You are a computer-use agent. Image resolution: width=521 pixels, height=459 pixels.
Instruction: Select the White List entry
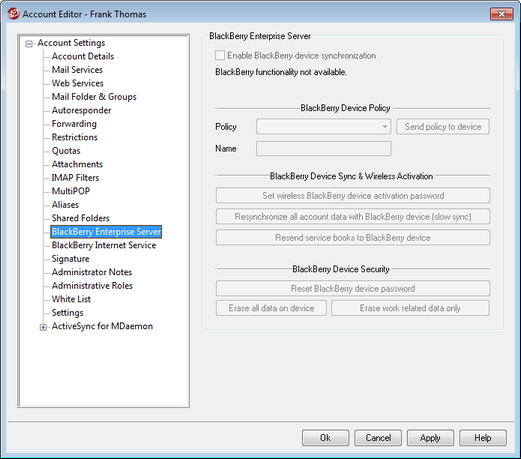pos(71,299)
